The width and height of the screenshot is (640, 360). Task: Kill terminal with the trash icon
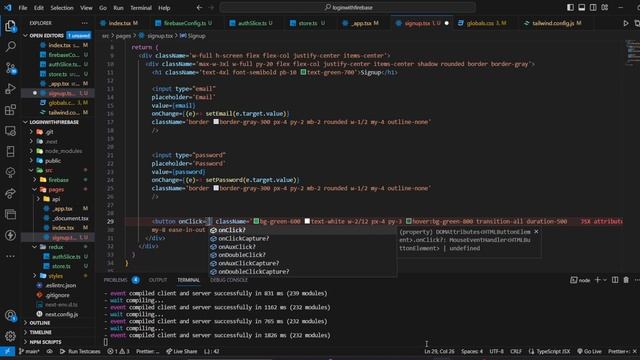[626, 280]
